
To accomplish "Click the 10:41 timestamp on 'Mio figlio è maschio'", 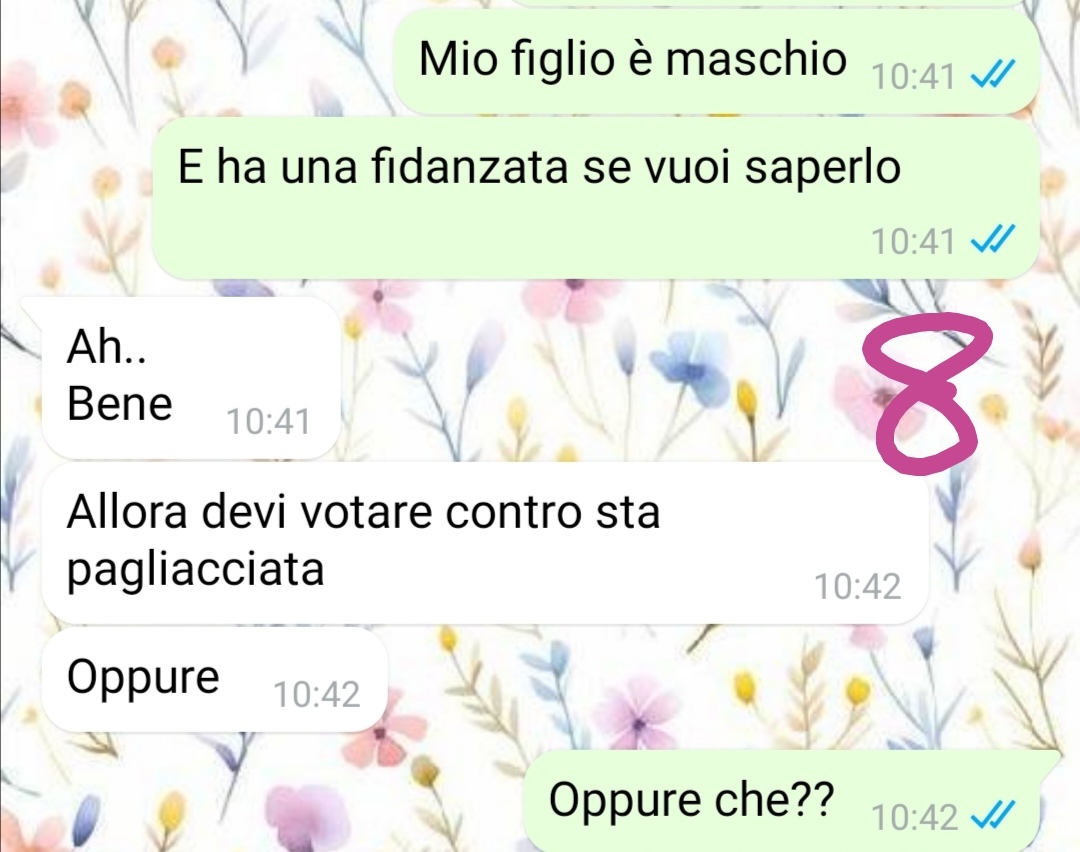I will (x=913, y=76).
